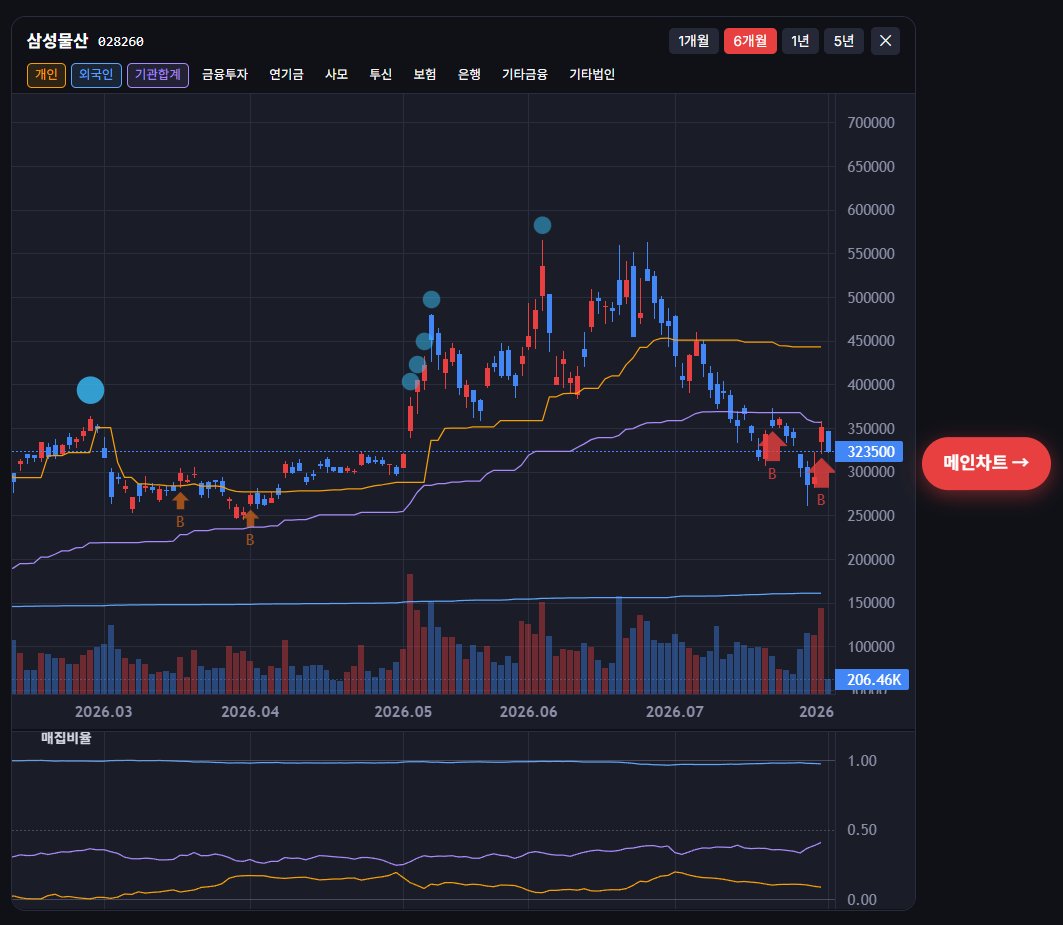Click the orange B buy arrow near 2026.04

[x=250, y=519]
